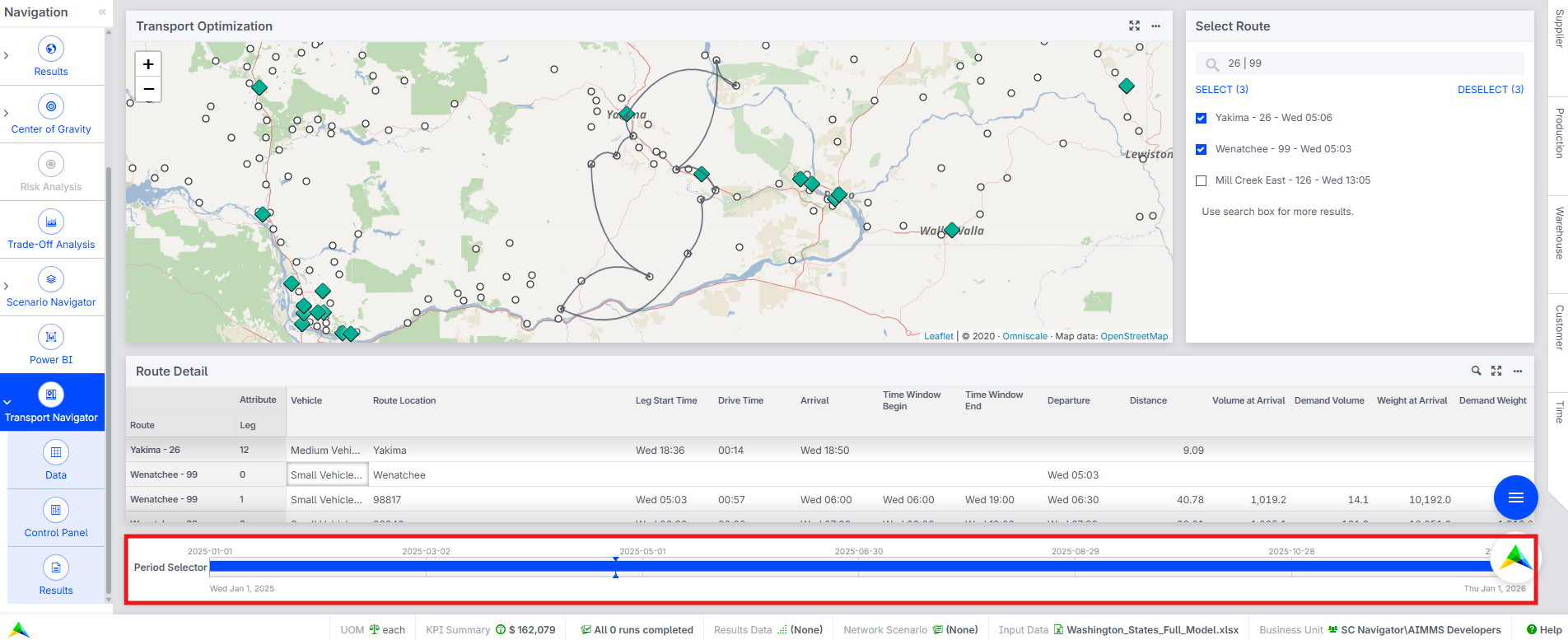Click the Period Selector marker near 2025-05-01
This screenshot has height=640, width=1568.
[615, 567]
